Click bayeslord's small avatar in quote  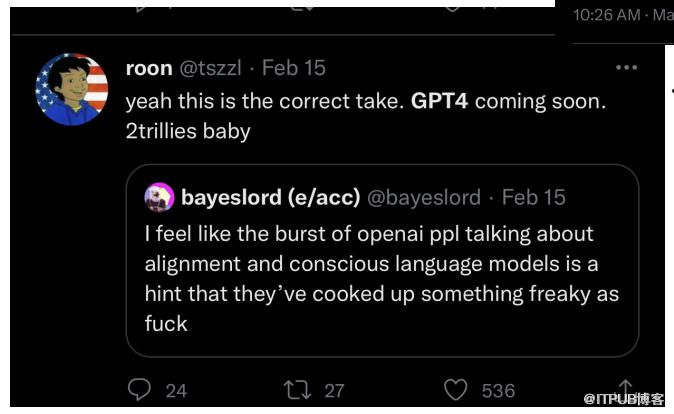pos(160,197)
